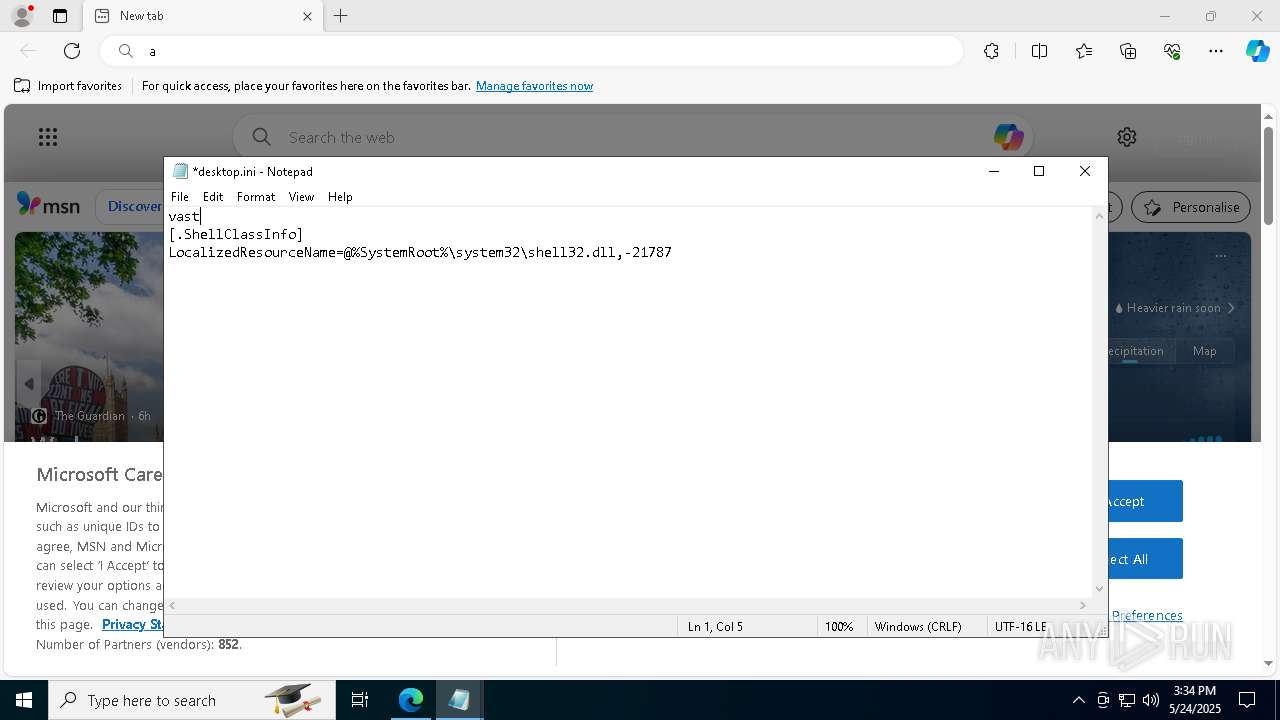The height and width of the screenshot is (720, 1280).
Task: Click Notepad horizontal scrollbar right arrow
Action: coord(1082,606)
